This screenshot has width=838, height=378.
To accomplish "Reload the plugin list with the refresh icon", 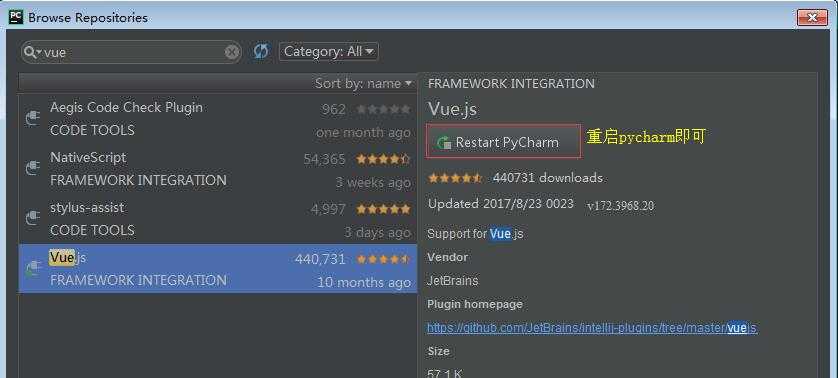I will (261, 52).
